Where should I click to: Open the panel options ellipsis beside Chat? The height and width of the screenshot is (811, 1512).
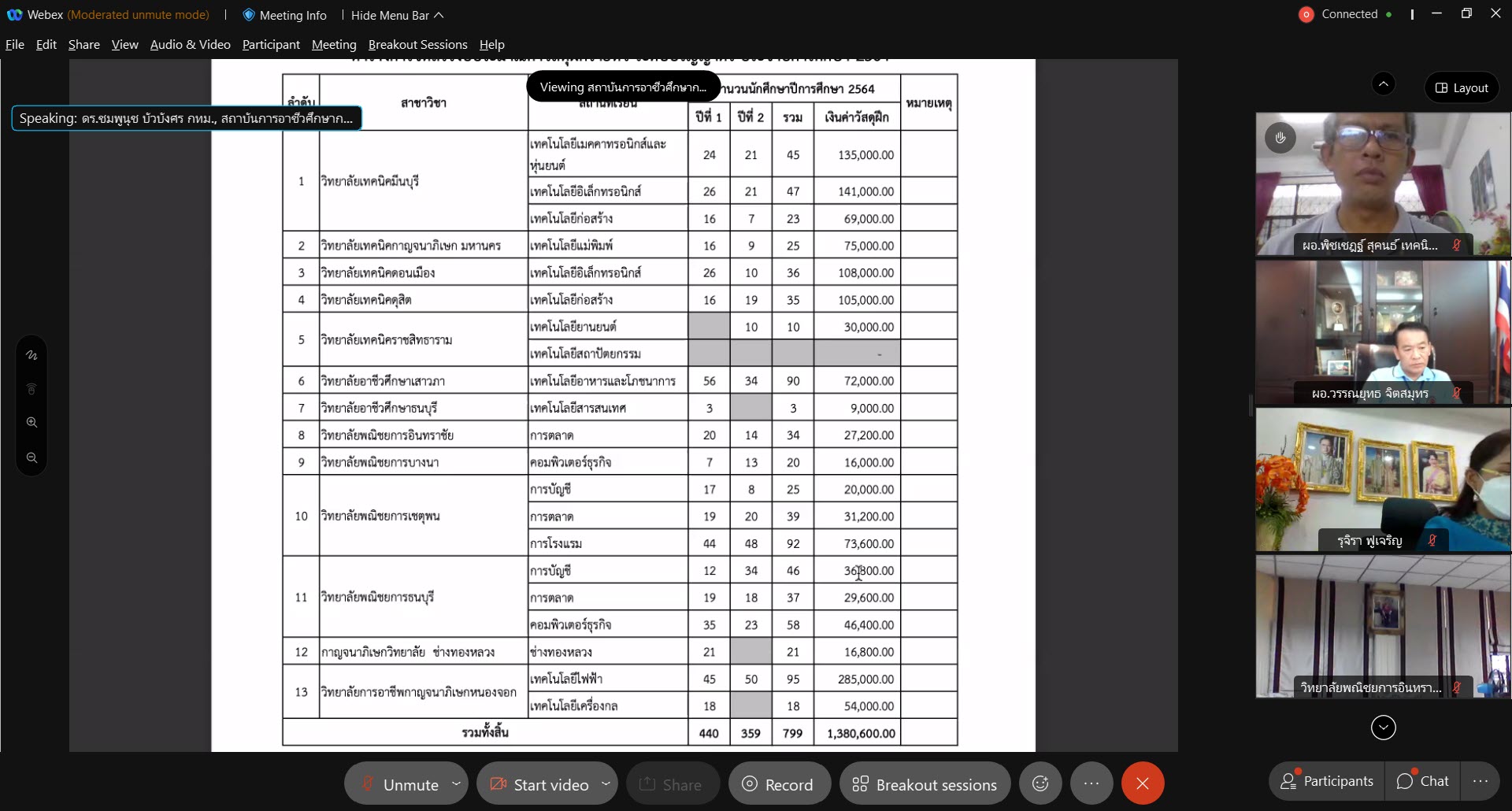click(x=1480, y=781)
